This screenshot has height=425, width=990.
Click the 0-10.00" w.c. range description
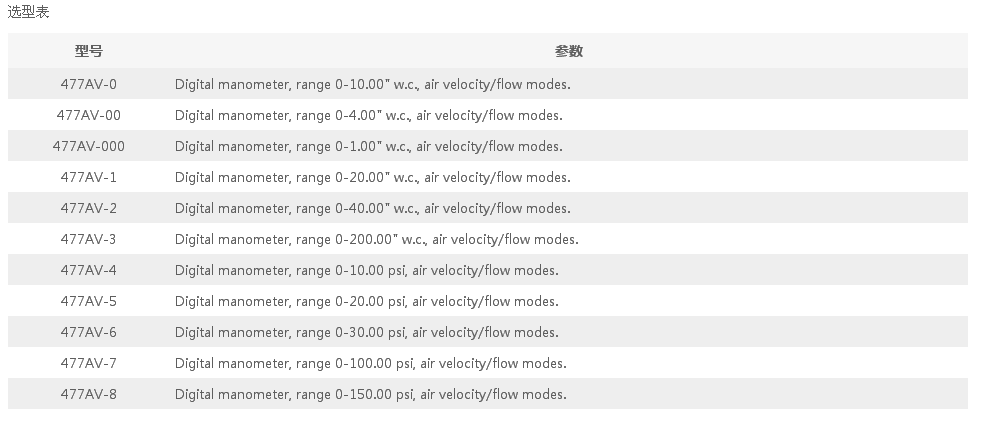tap(372, 84)
